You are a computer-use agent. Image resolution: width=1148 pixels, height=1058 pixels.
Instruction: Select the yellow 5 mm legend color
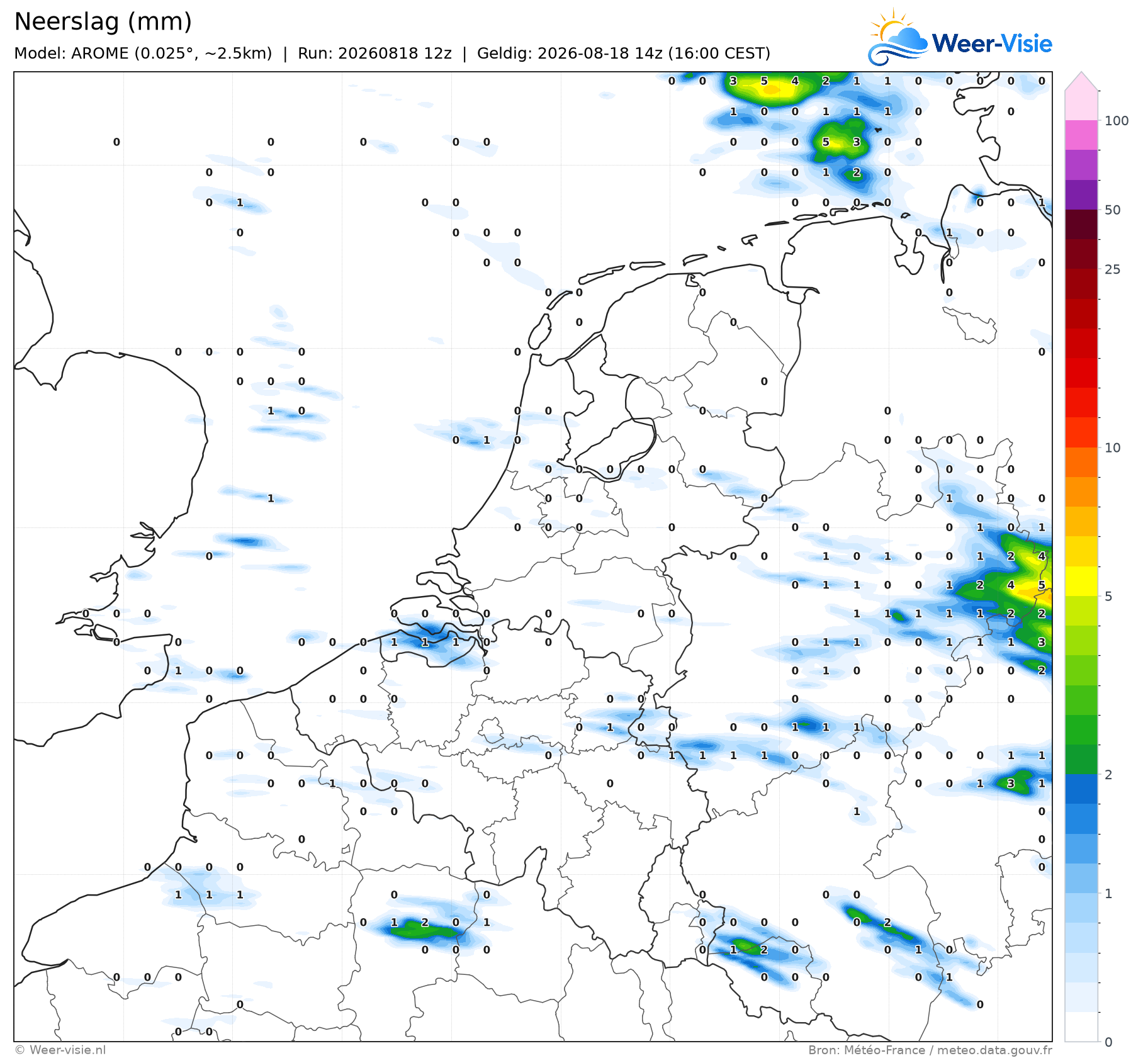(1081, 581)
